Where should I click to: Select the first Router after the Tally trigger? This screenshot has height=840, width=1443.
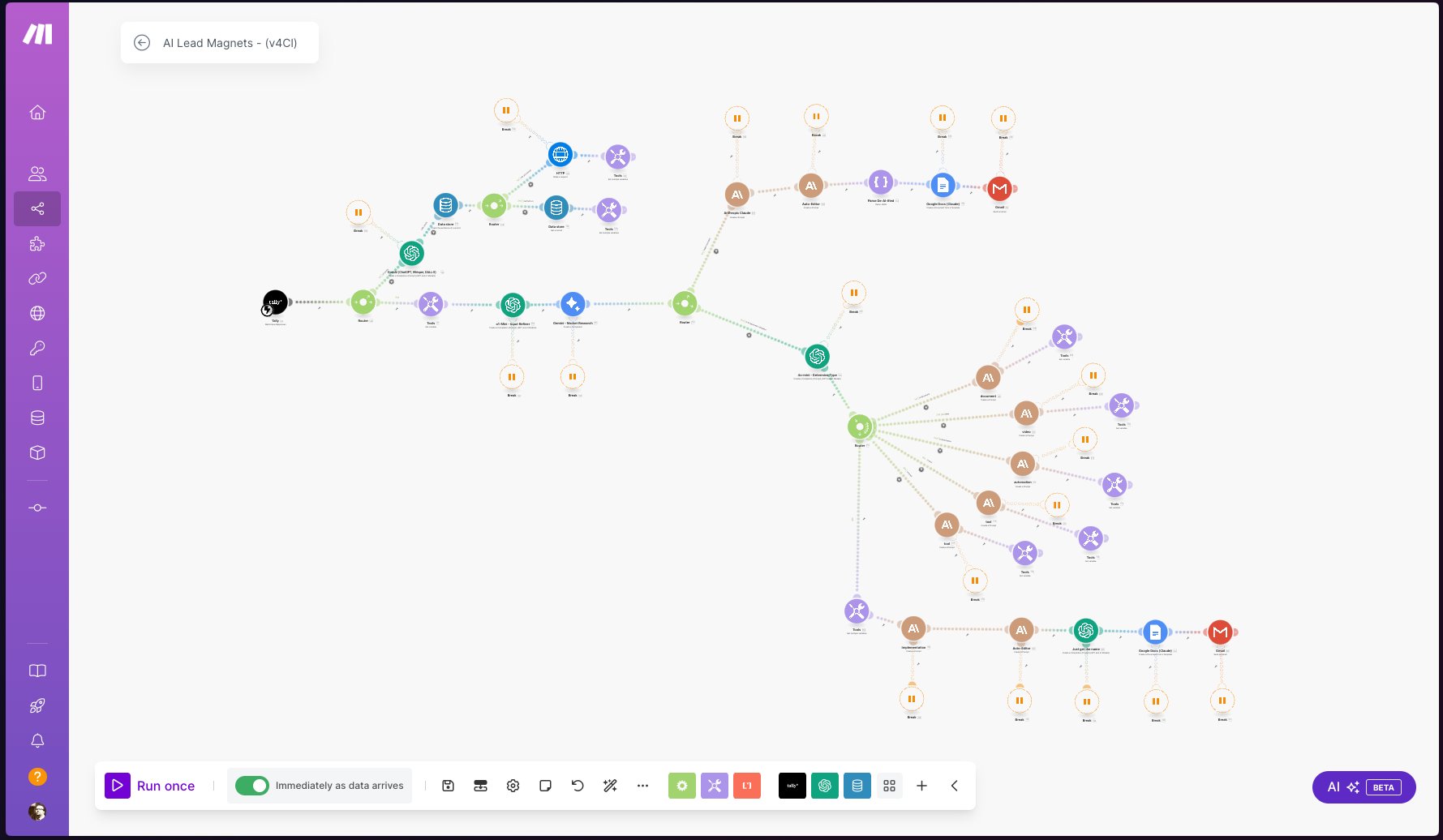click(x=363, y=303)
